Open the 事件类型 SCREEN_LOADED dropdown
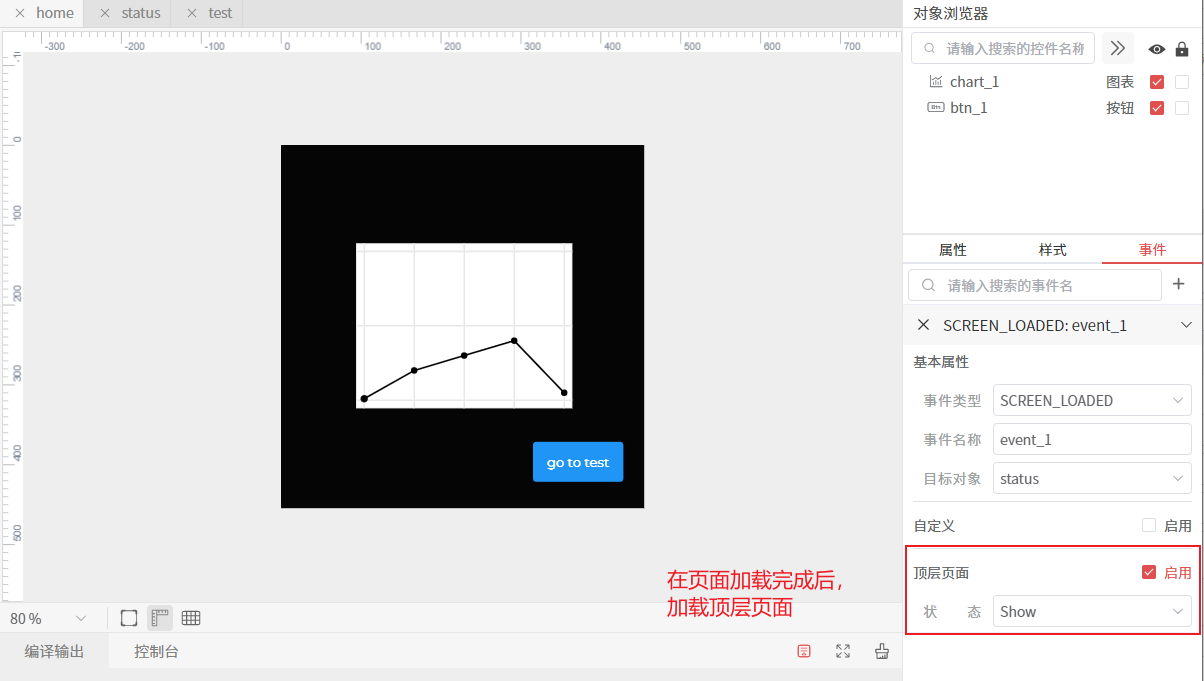 1092,400
